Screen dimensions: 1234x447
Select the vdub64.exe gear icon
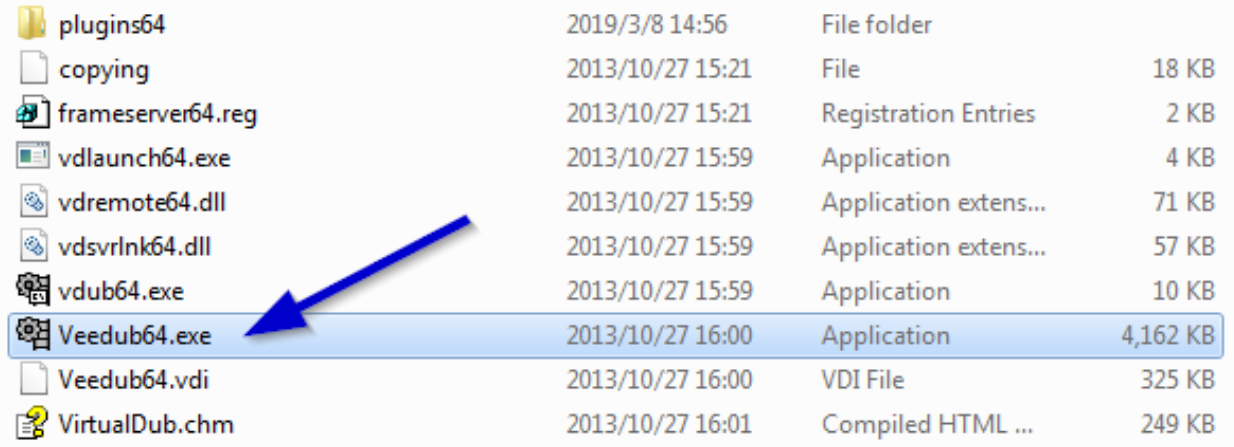(33, 290)
